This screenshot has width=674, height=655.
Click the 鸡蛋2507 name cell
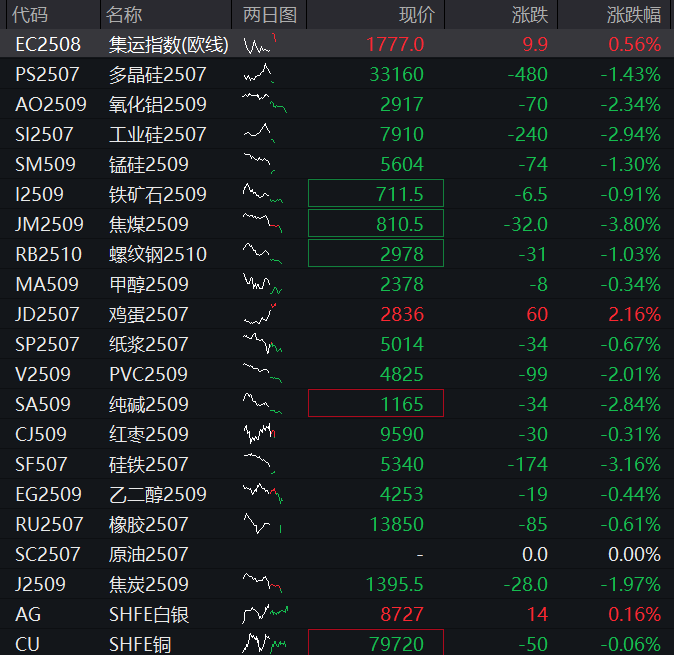coord(149,314)
